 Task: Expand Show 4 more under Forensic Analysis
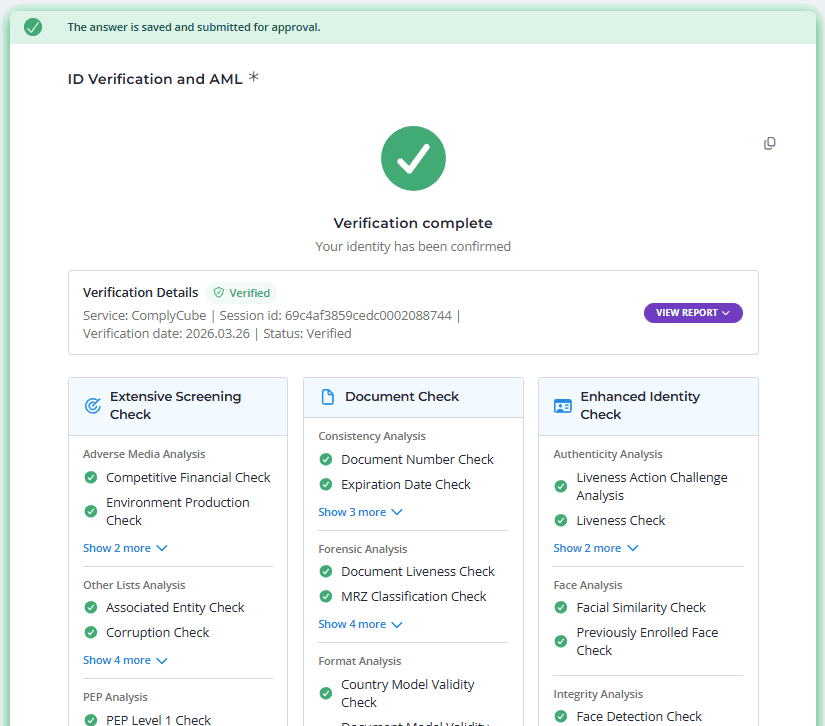[360, 624]
